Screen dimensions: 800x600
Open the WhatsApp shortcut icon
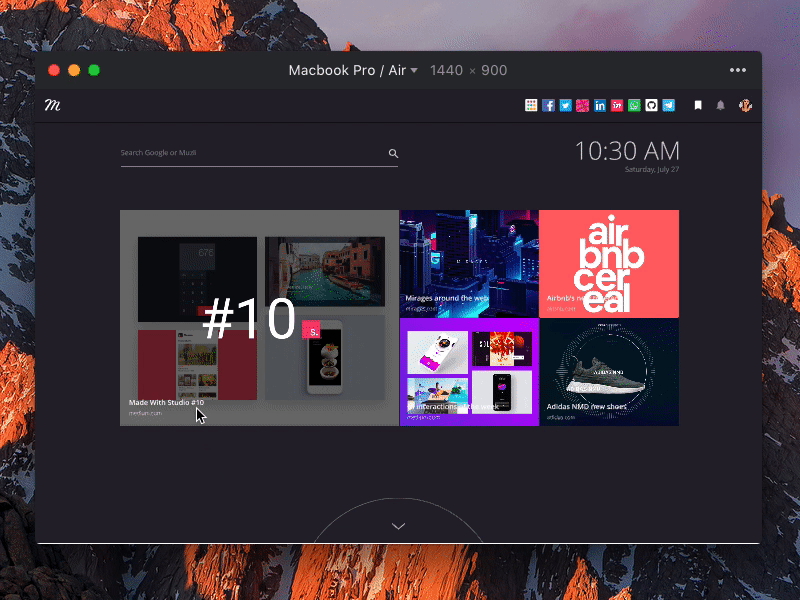(635, 104)
